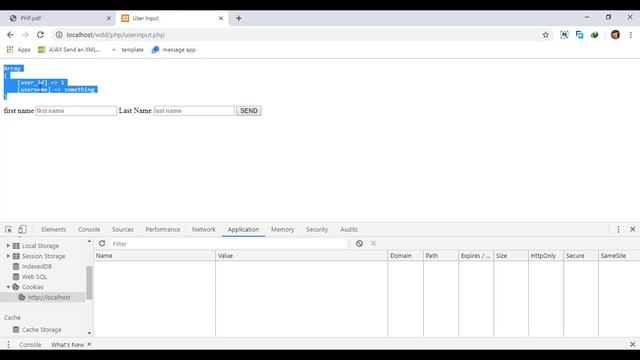Delete selected cookie with X icon

(373, 243)
